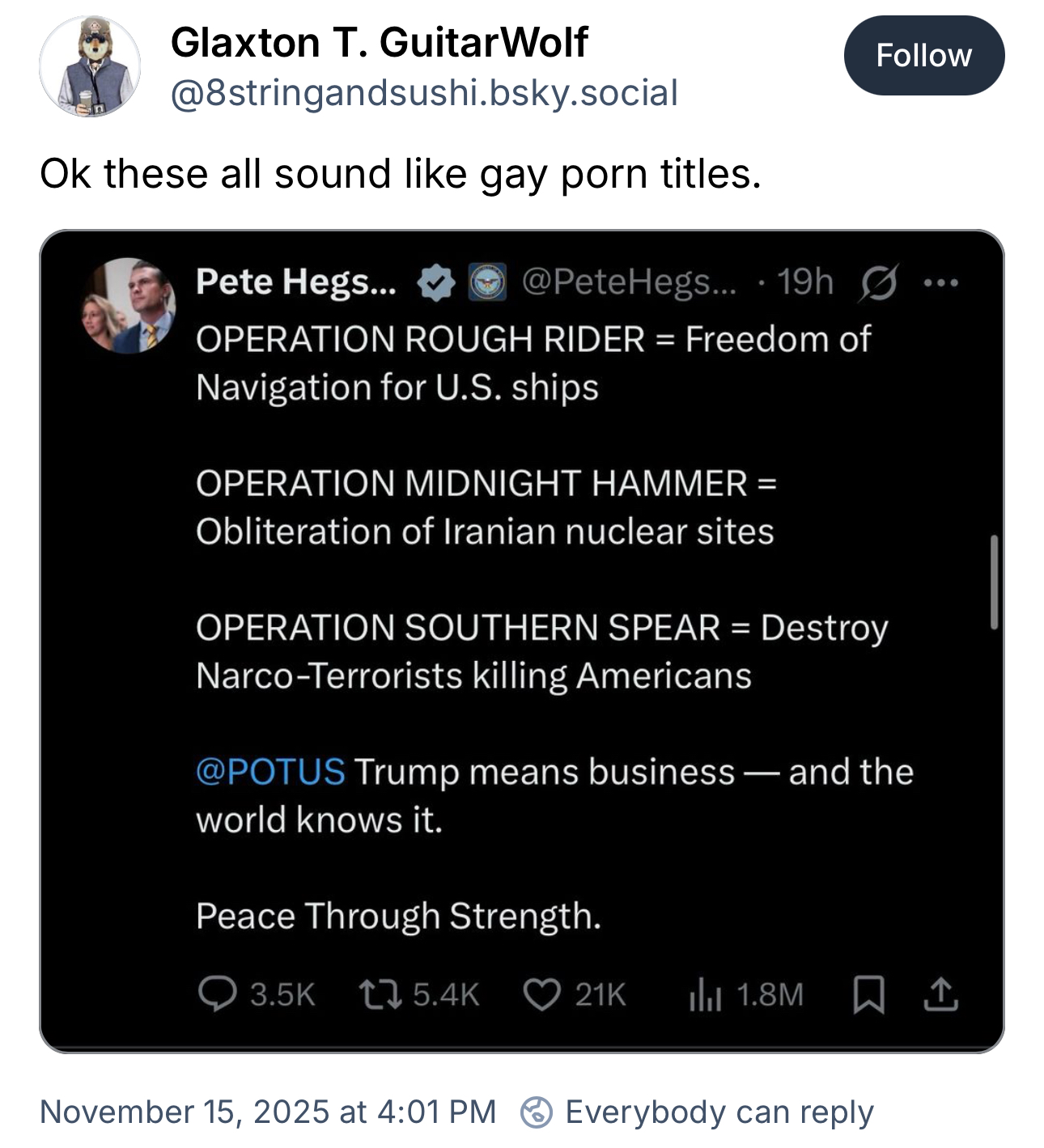Viewport: 1044px width, 1148px height.
Task: Click the blue verified checkmark badge
Action: point(436,282)
